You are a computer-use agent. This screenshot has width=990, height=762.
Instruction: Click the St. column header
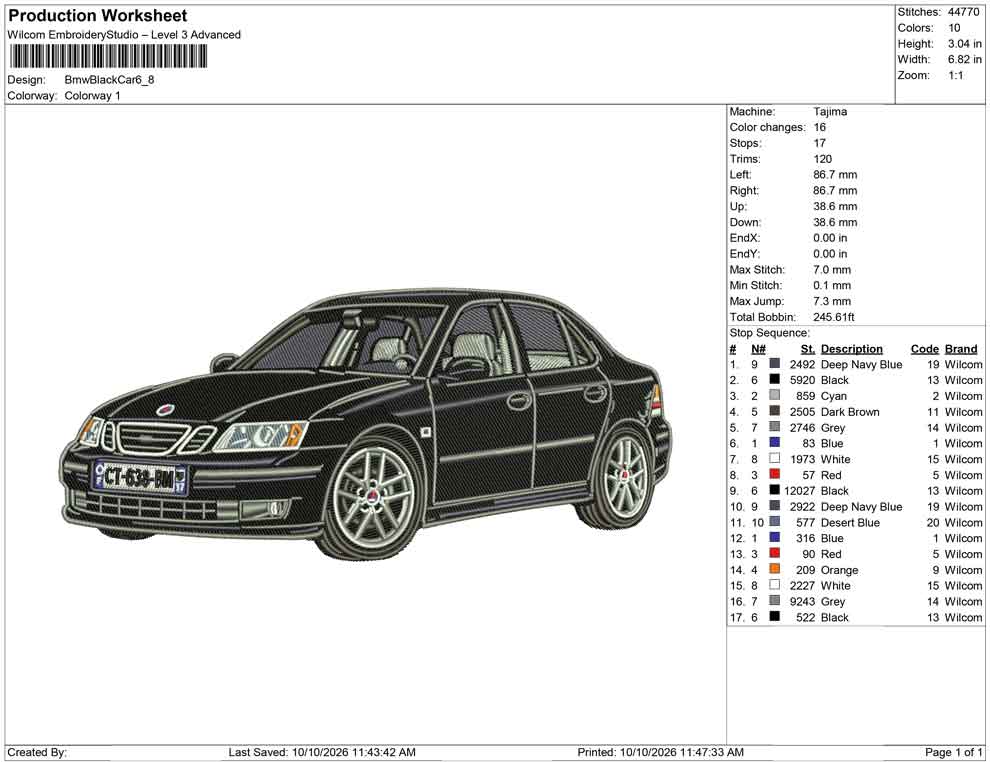point(808,349)
